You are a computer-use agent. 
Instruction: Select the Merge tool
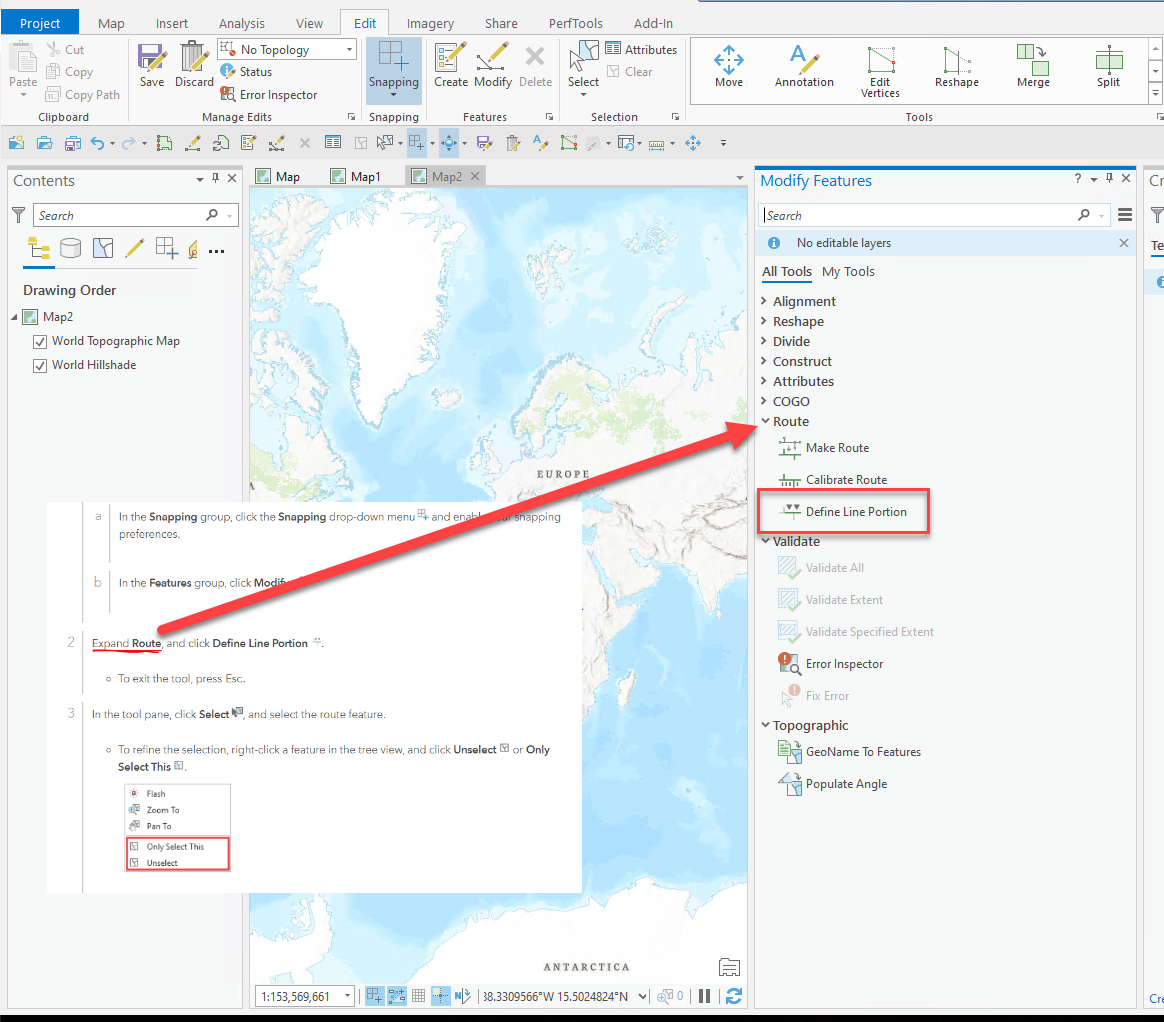tap(1032, 66)
